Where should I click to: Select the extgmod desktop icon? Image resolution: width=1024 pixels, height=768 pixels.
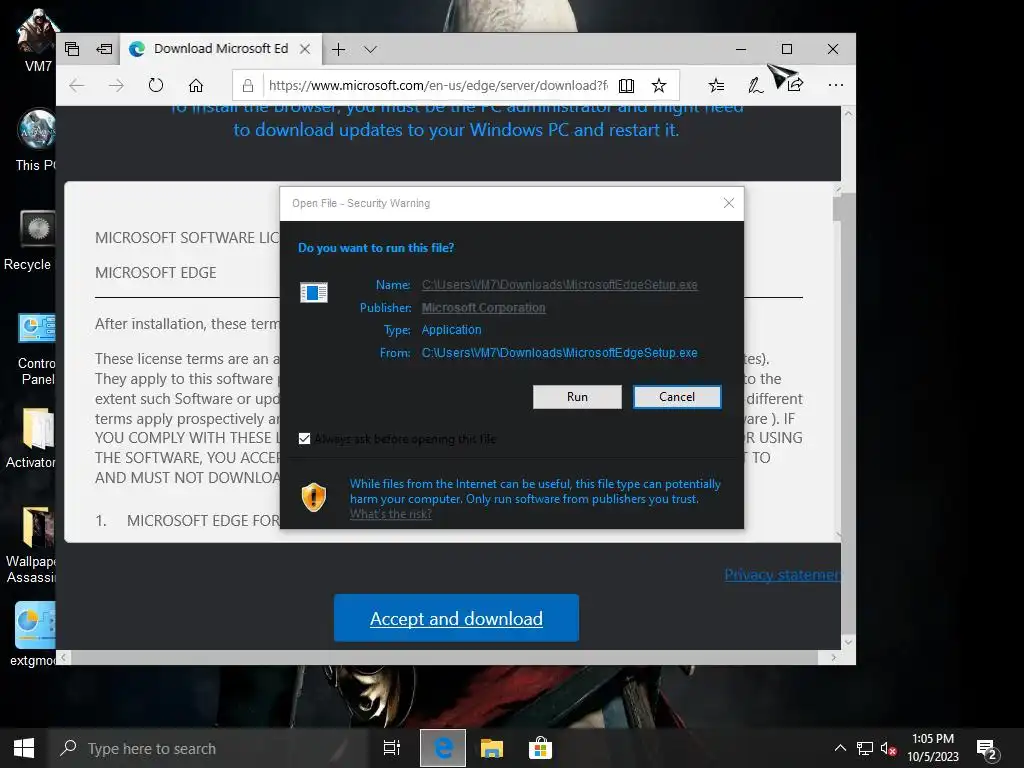click(33, 635)
